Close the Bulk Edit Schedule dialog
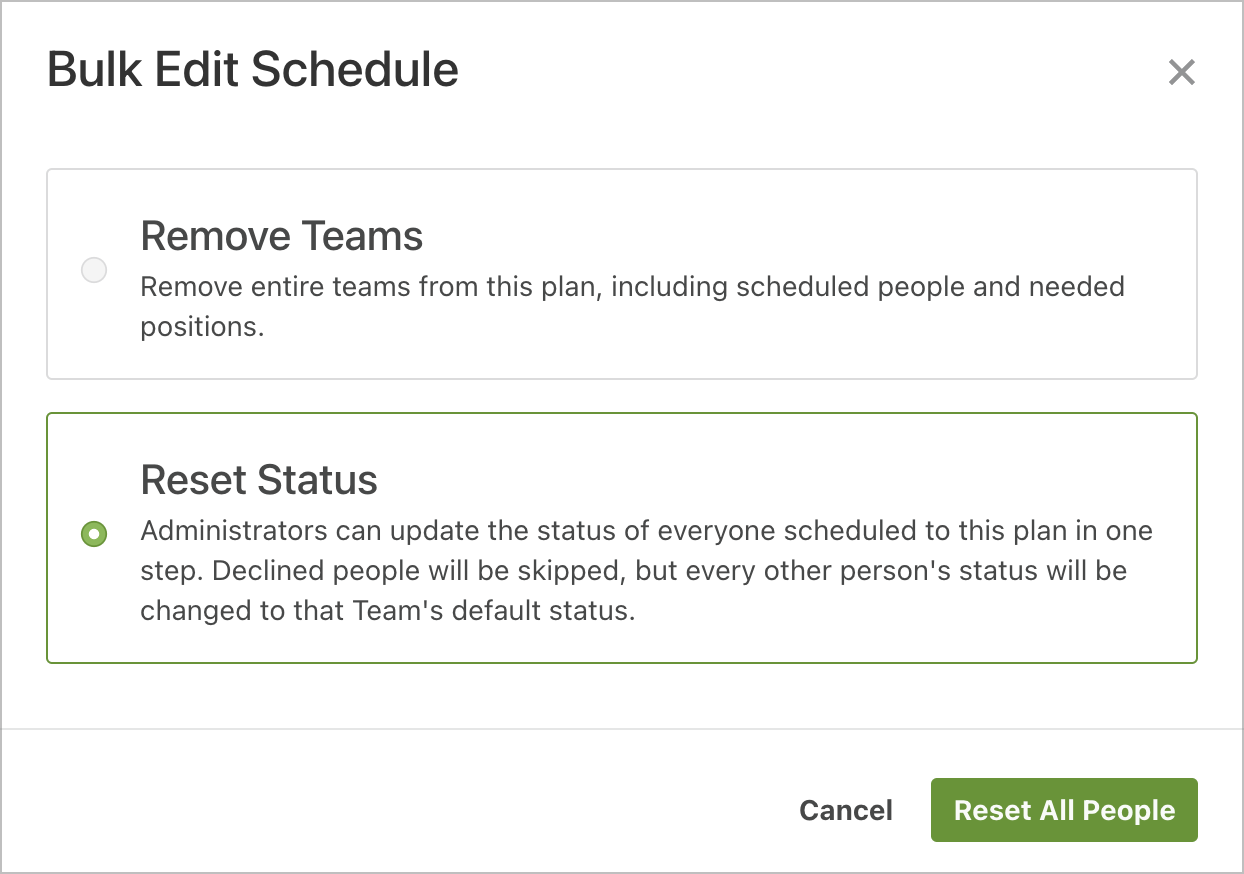The height and width of the screenshot is (874, 1244). [x=1181, y=72]
